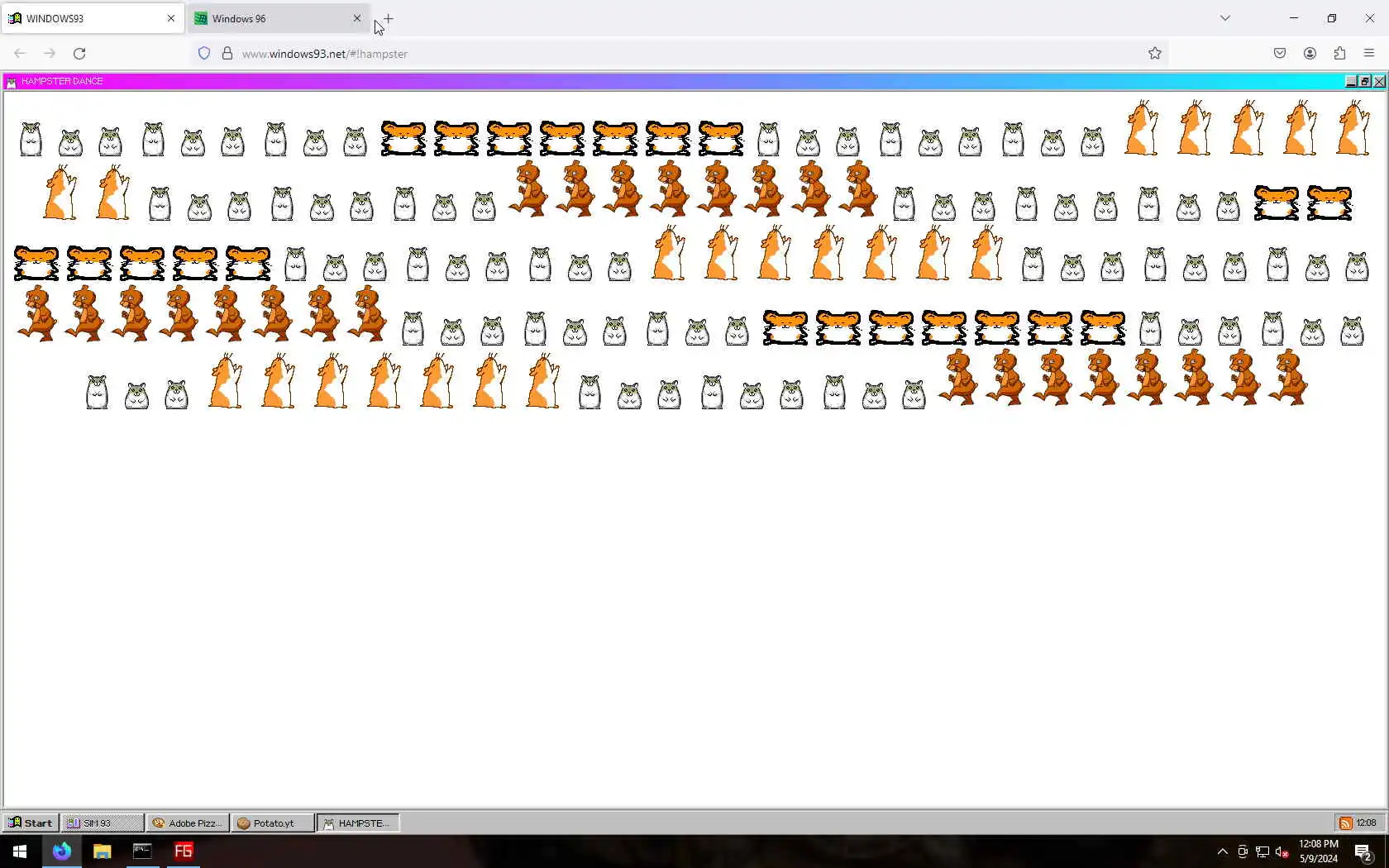
Task: Open a new browser tab
Action: [x=389, y=18]
